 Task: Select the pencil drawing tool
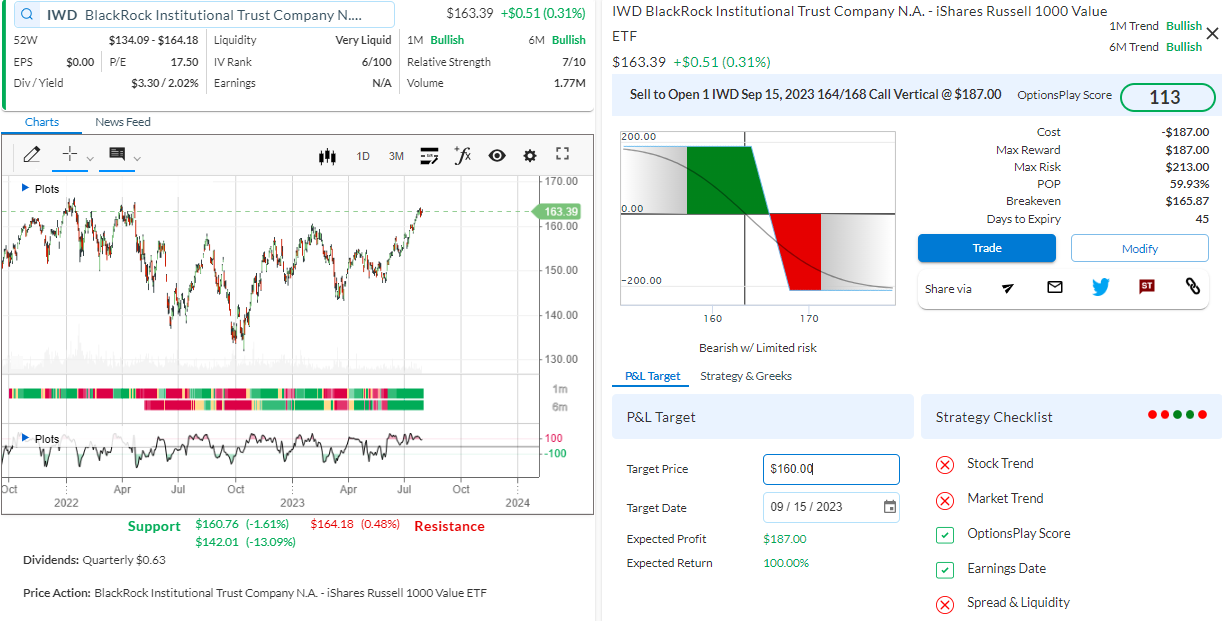pyautogui.click(x=31, y=155)
